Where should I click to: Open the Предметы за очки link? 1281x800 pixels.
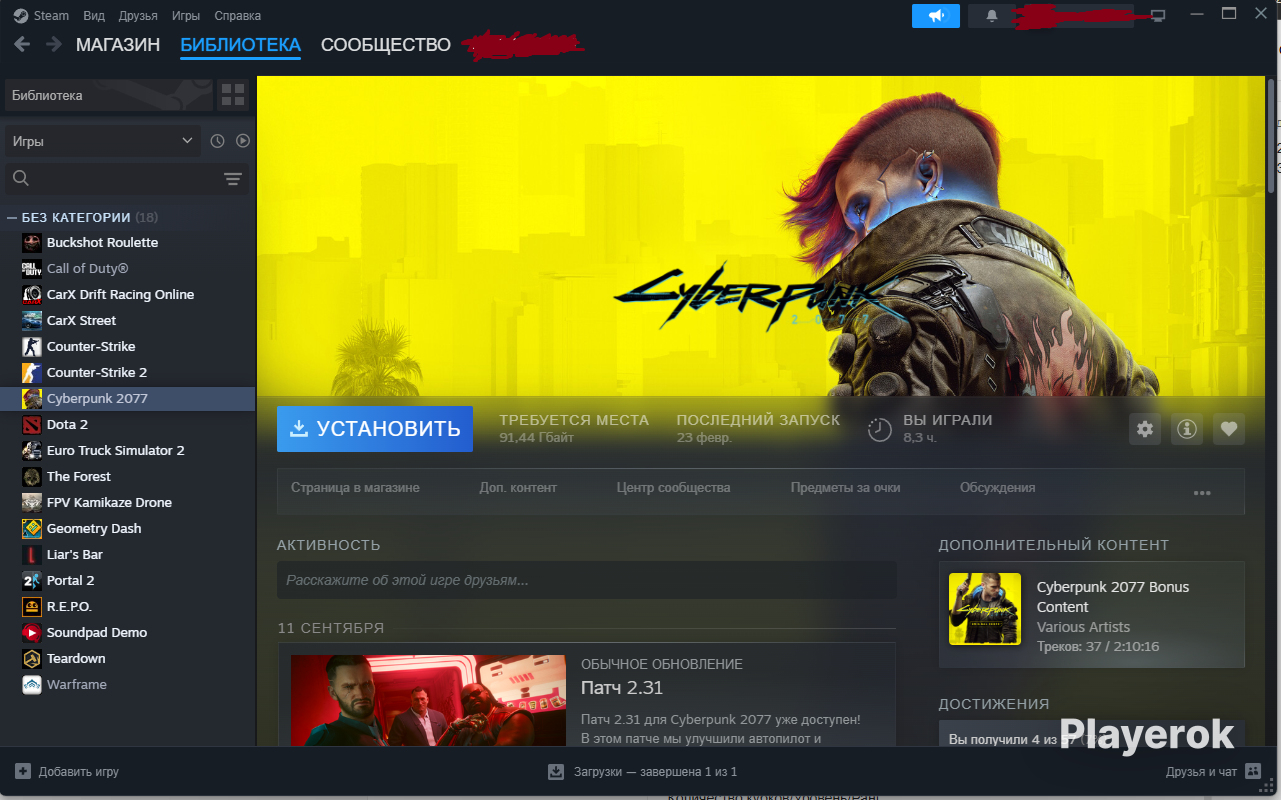click(x=846, y=488)
